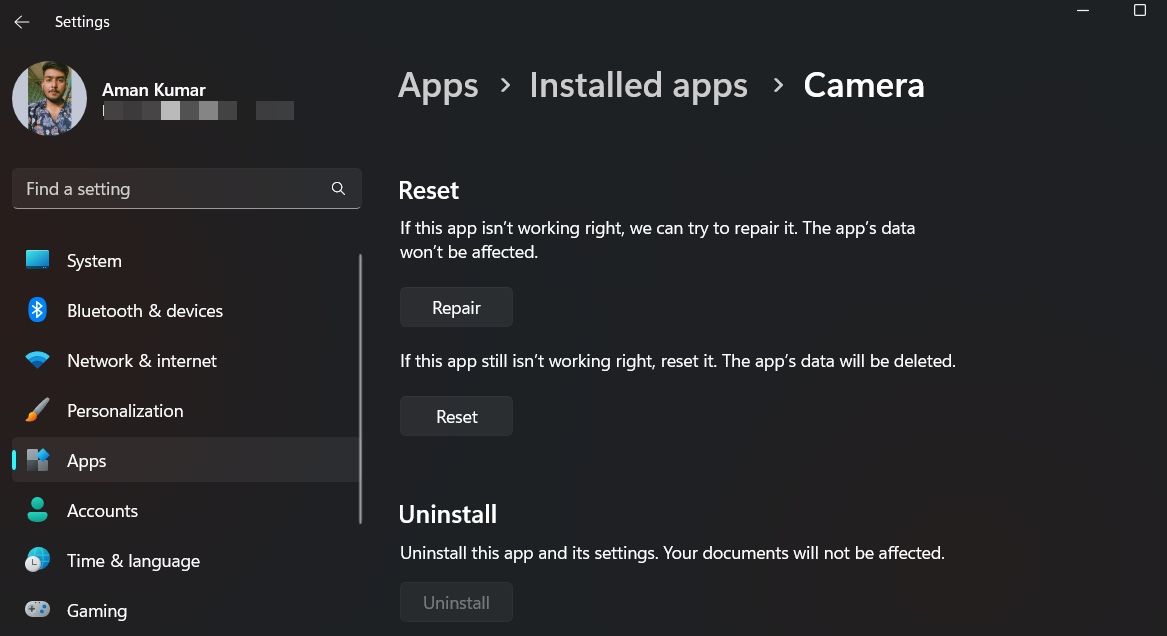Click the Reset button for Camera
This screenshot has height=636, width=1167.
pyautogui.click(x=456, y=416)
